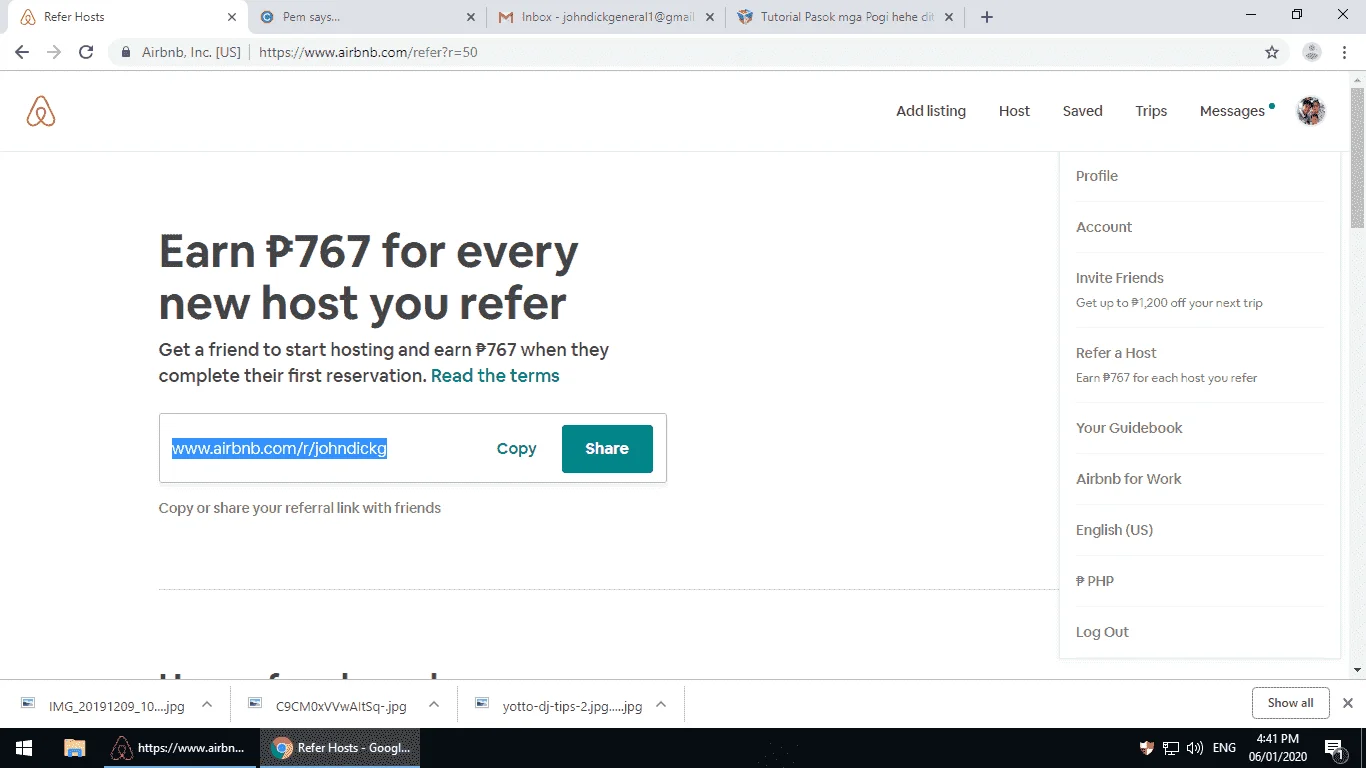Viewport: 1366px width, 768px height.
Task: Open the Chrome profile icon
Action: pyautogui.click(x=1312, y=52)
